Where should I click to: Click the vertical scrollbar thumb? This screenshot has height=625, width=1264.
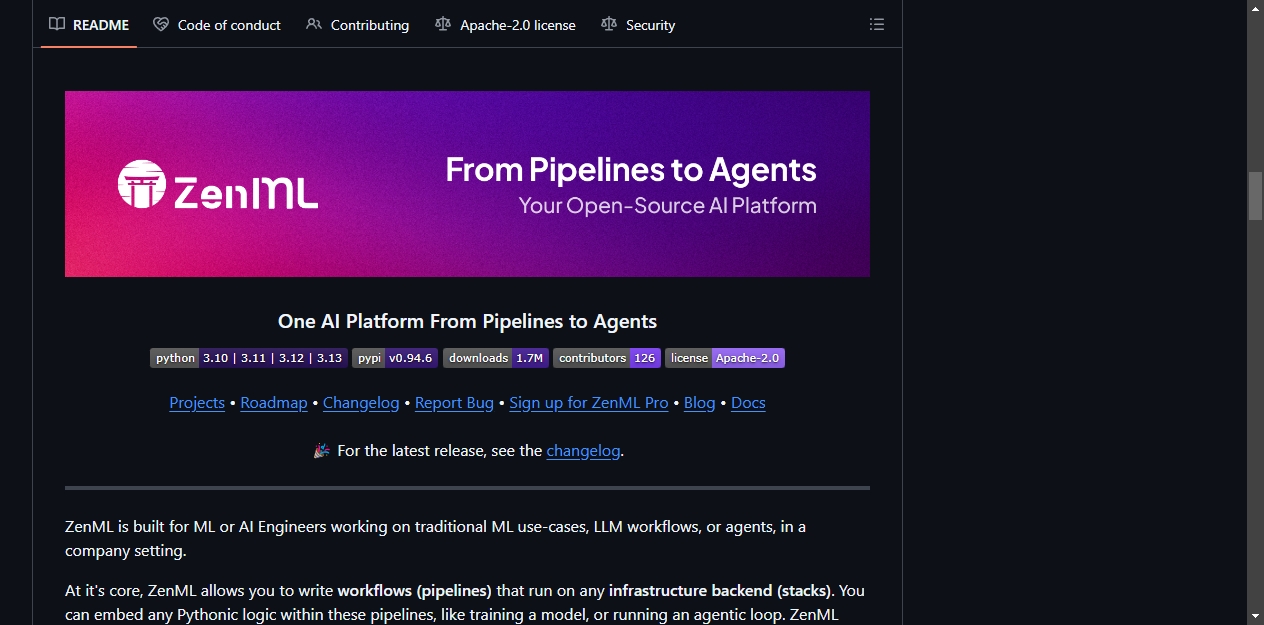pyautogui.click(x=1255, y=195)
